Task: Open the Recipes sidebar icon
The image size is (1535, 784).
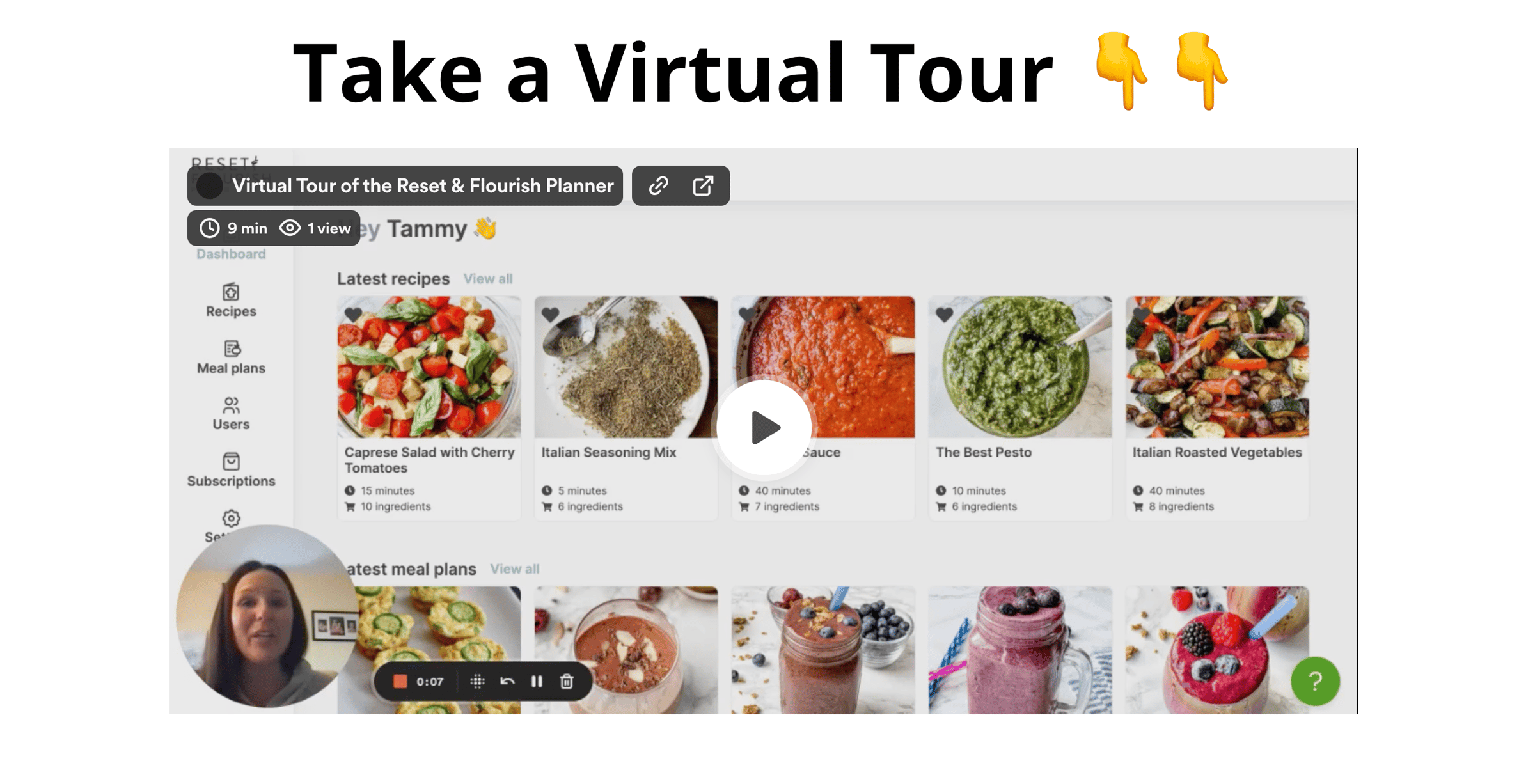Action: tap(231, 292)
